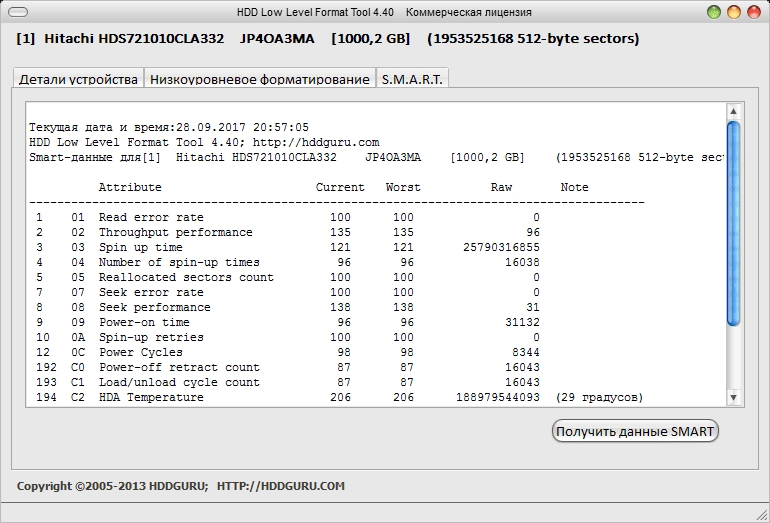Image resolution: width=770 pixels, height=523 pixels.
Task: Select the S.M.A.R.T. tab
Action: tap(412, 79)
